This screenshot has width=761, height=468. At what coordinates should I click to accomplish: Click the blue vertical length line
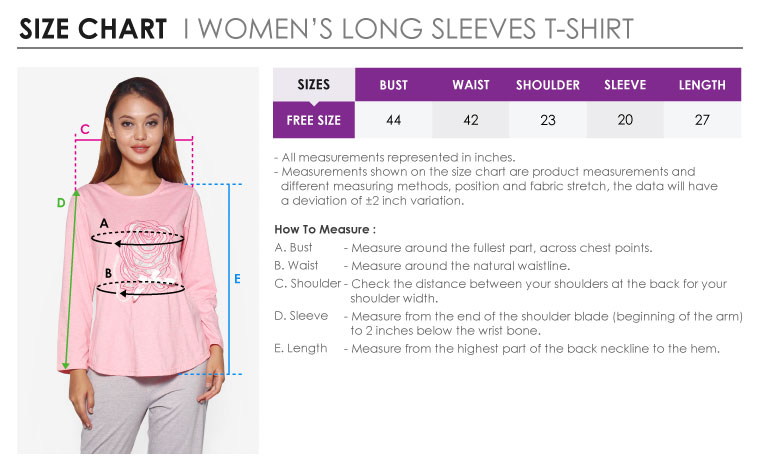[x=229, y=279]
